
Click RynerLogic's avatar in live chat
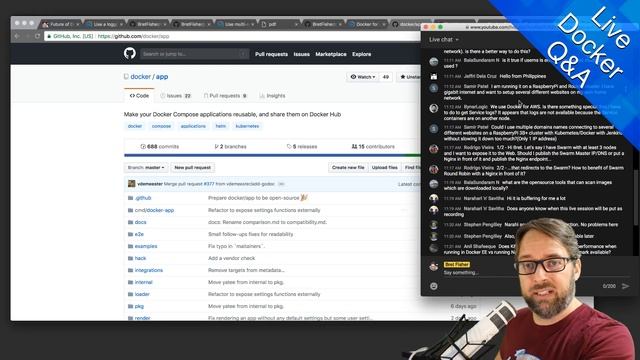point(433,108)
